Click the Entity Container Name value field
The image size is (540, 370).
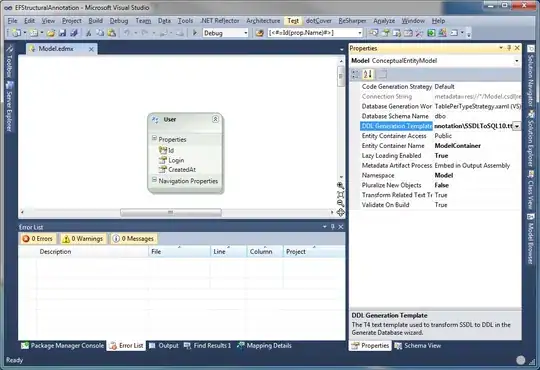477,146
